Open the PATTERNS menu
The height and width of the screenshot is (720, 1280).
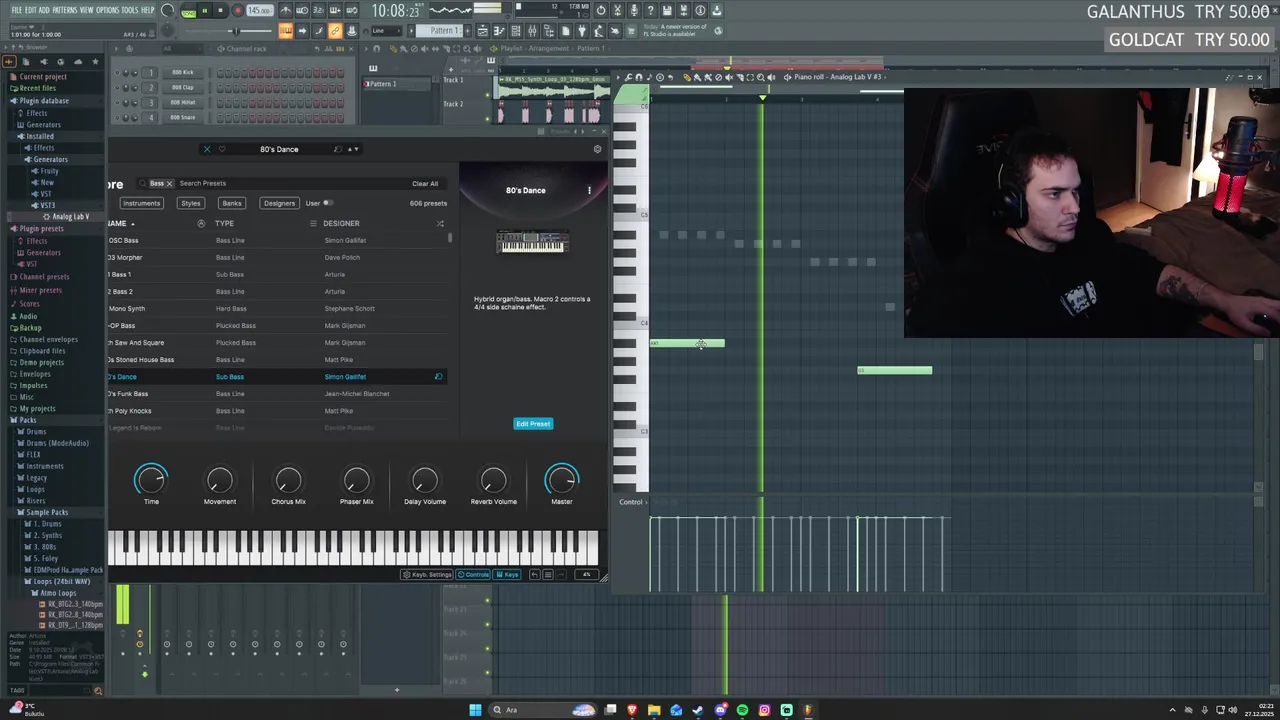pyautogui.click(x=64, y=10)
